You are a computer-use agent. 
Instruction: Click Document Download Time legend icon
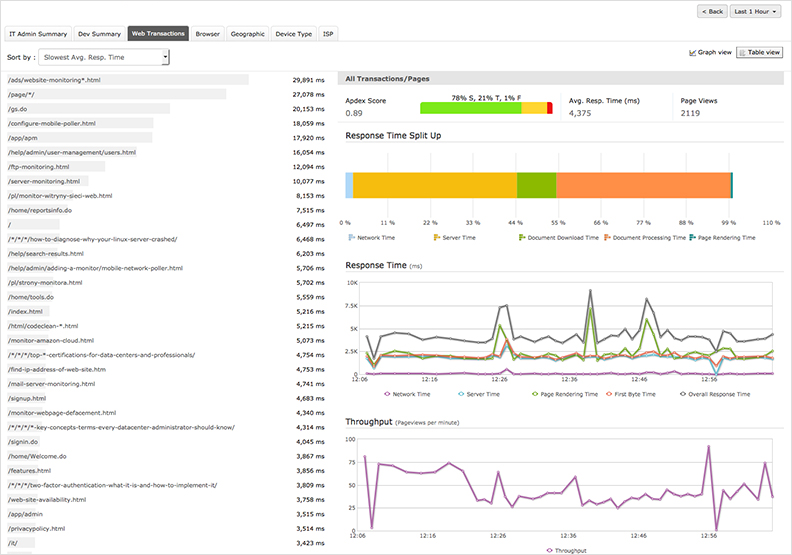click(x=522, y=238)
